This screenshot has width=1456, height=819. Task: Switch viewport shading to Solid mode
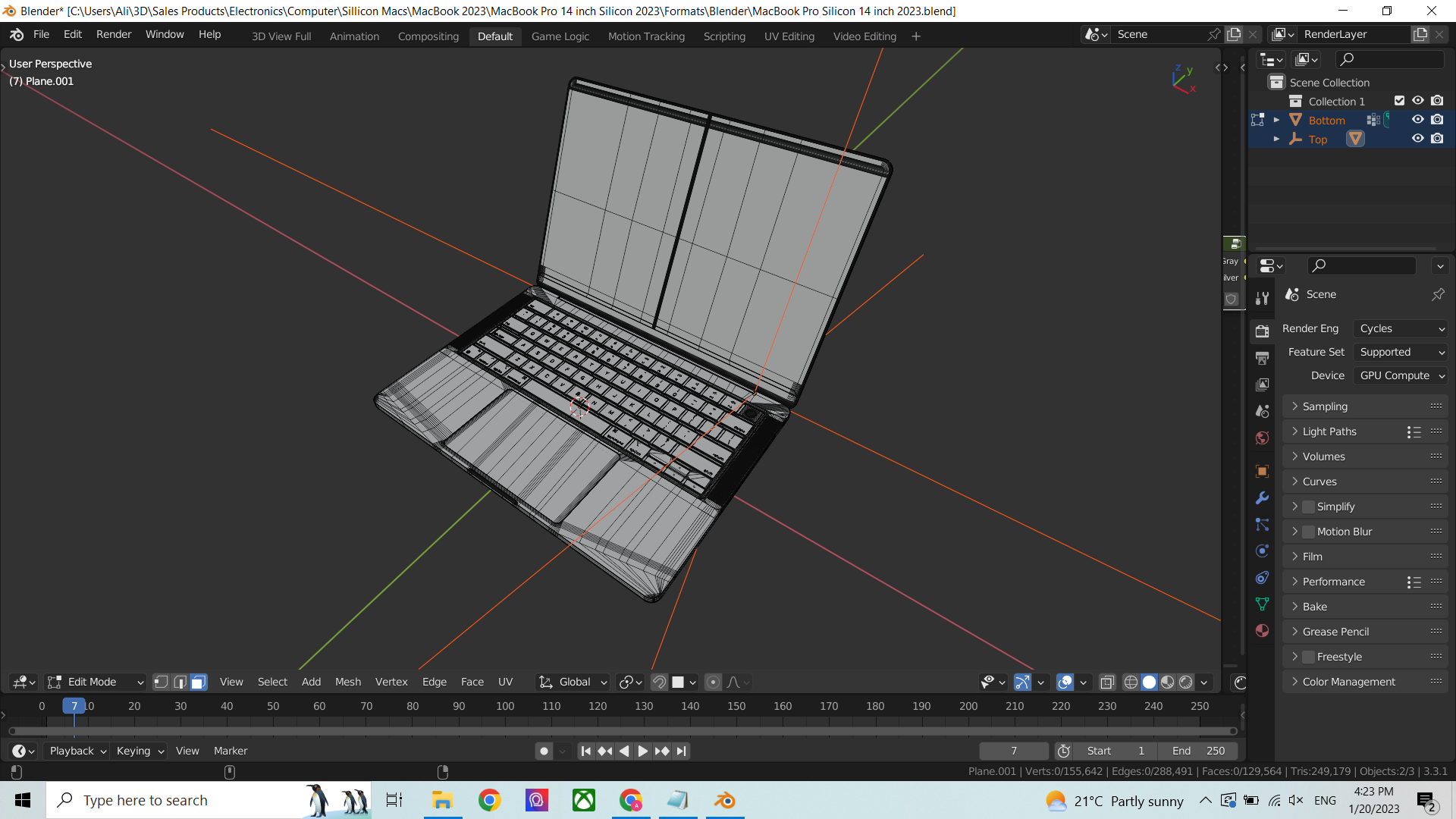click(x=1148, y=682)
